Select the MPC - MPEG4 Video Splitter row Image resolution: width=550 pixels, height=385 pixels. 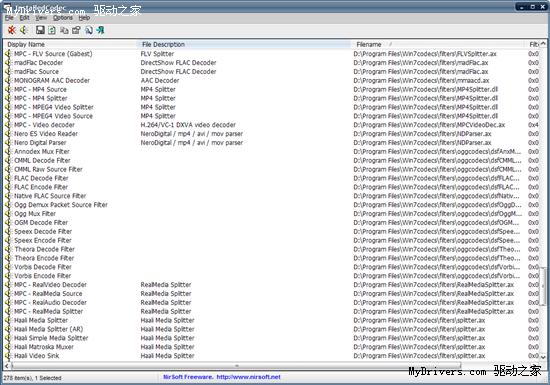(272, 107)
